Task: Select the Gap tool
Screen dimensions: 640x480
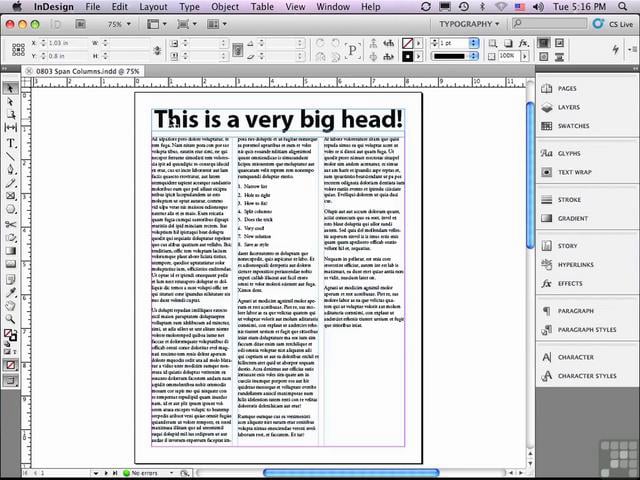Action: coord(10,128)
